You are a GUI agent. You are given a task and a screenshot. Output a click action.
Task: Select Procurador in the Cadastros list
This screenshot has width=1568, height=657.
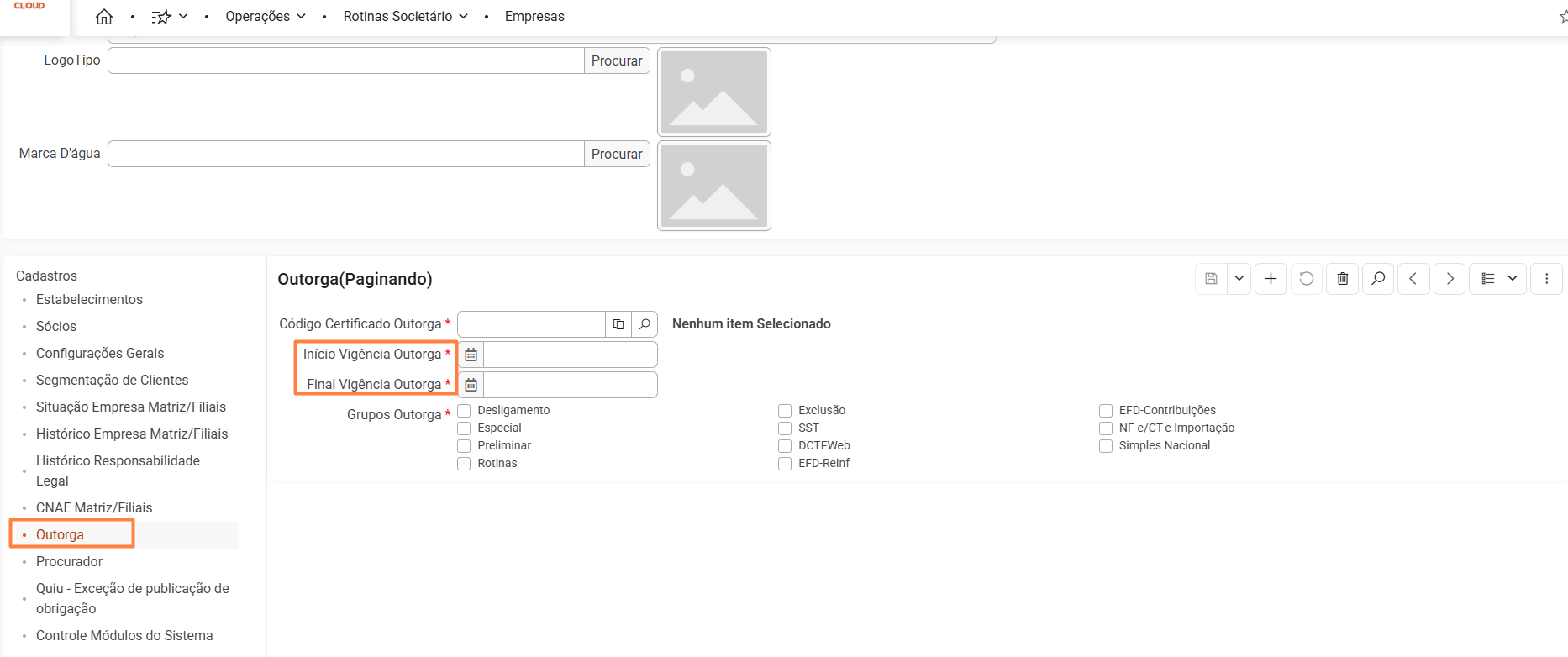[69, 561]
